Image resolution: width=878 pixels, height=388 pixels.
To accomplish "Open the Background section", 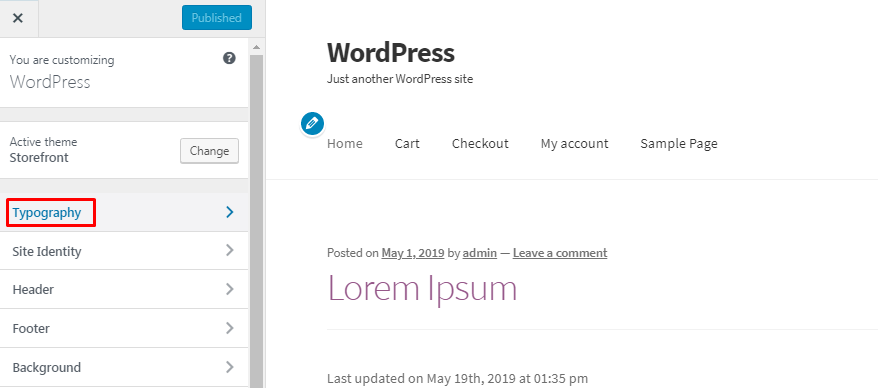I will pos(124,367).
